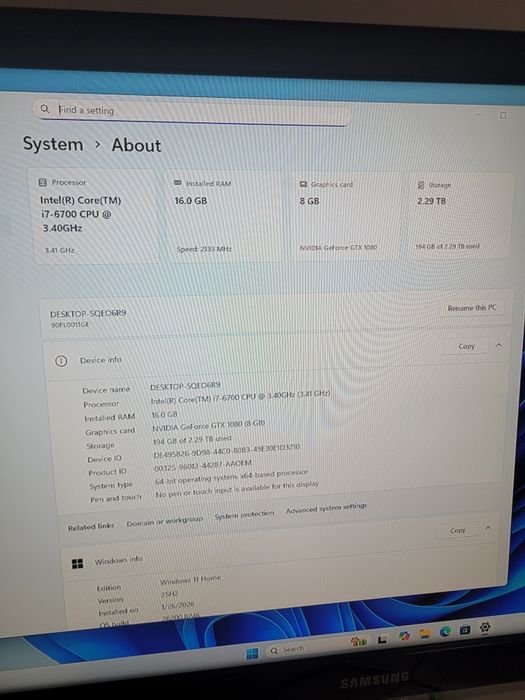Open File Explorer from the taskbar

[x=425, y=634]
